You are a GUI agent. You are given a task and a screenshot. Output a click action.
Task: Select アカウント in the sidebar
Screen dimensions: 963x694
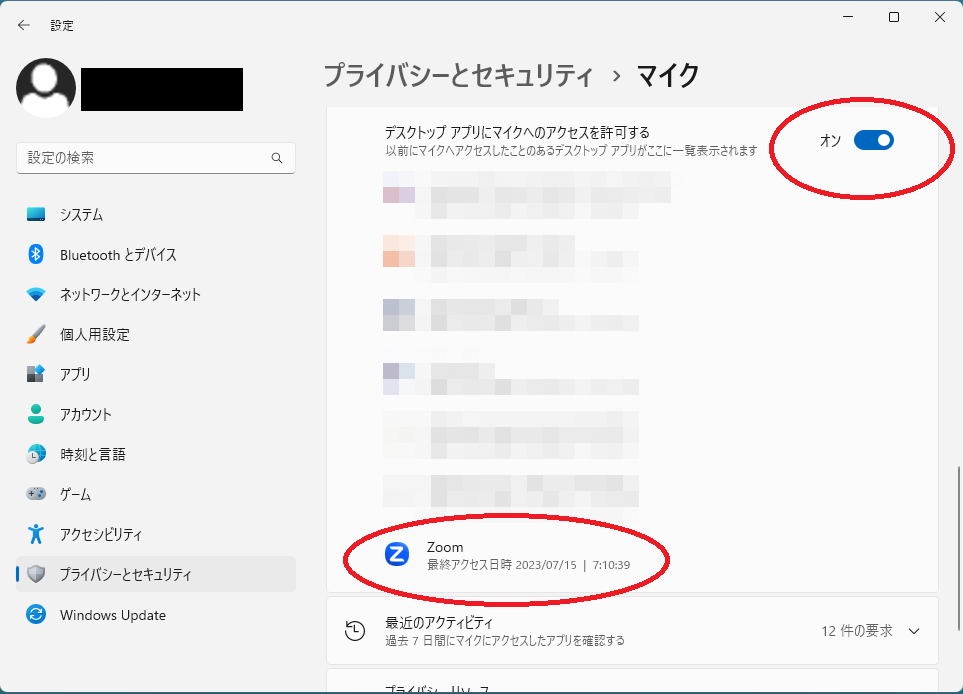coord(85,414)
